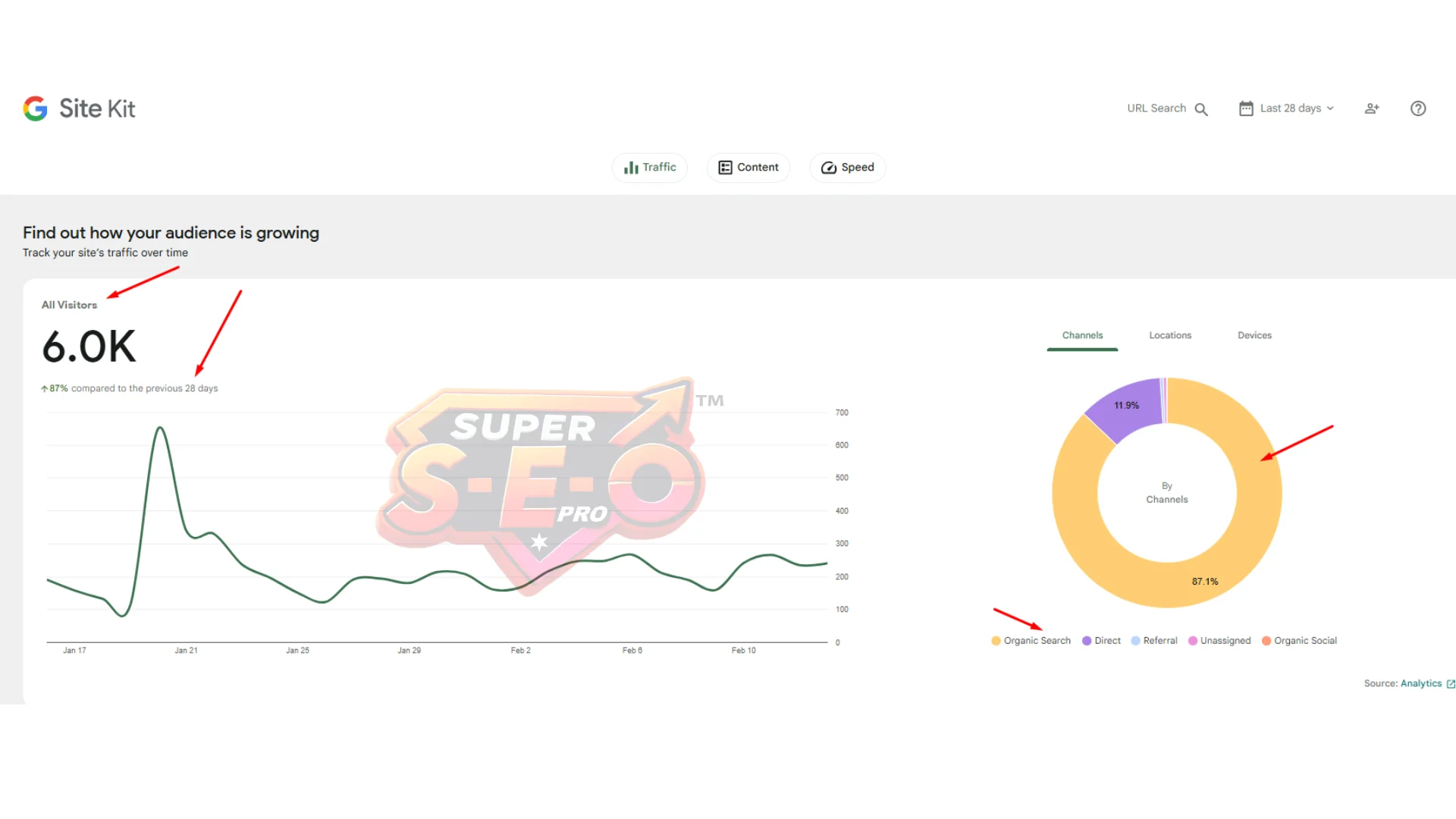Toggle the Referral legend item

point(1154,641)
